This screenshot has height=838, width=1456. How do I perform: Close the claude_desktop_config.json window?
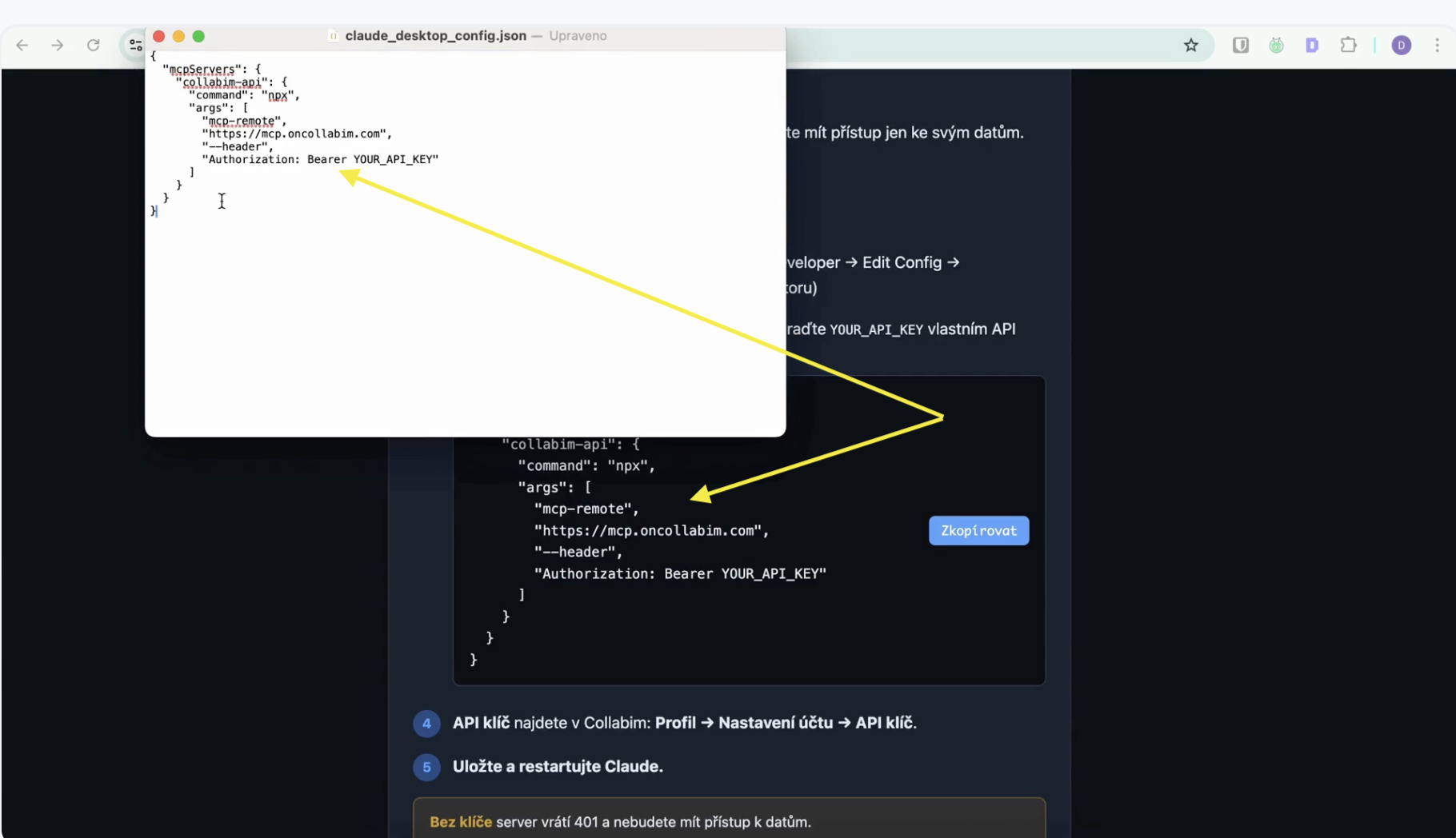pos(159,36)
